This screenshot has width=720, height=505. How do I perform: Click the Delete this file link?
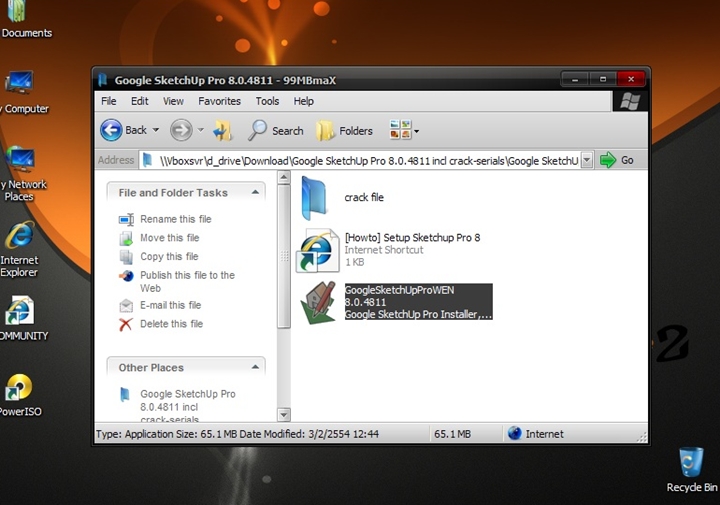(171, 324)
